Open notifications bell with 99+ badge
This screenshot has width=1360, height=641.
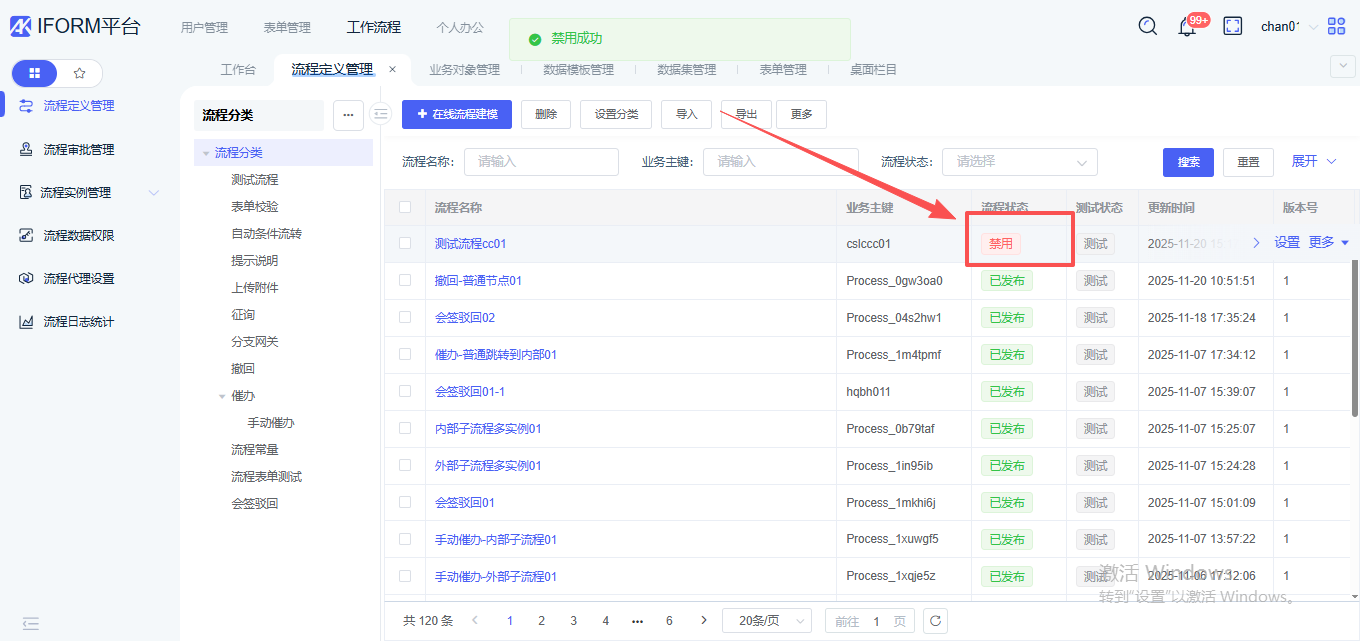click(1188, 27)
